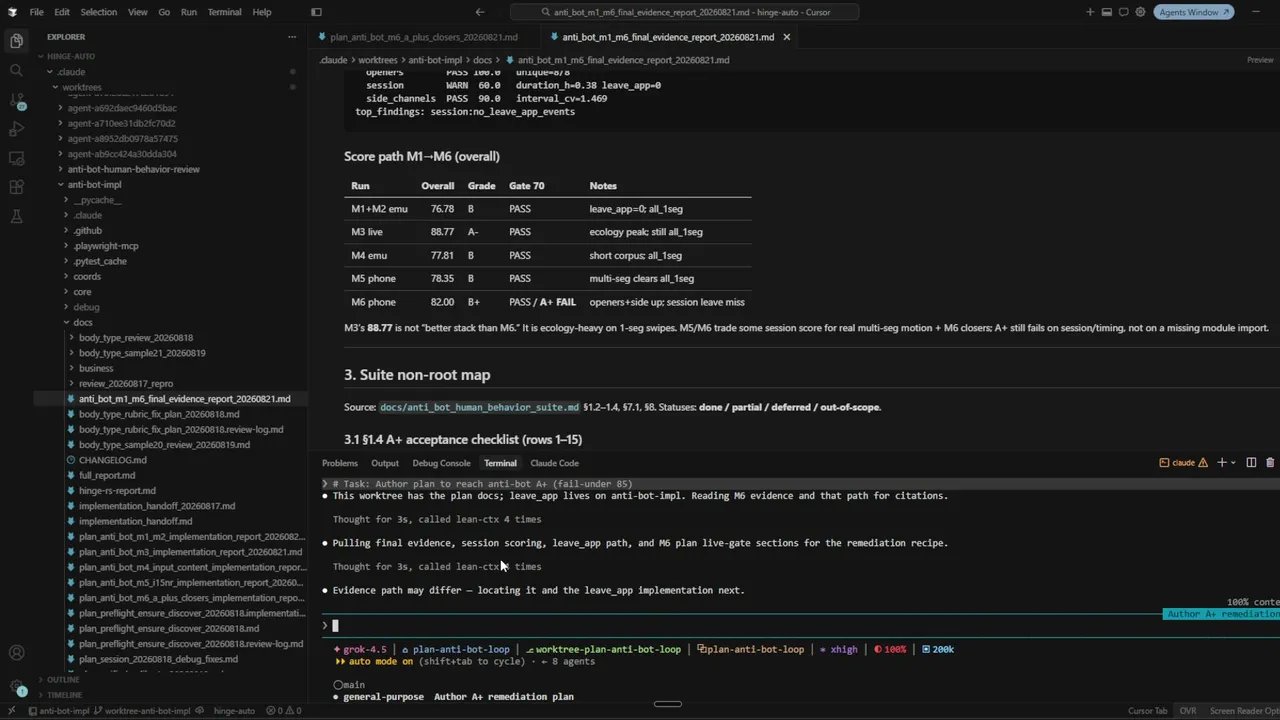Switch to the Problems panel tab

[339, 463]
